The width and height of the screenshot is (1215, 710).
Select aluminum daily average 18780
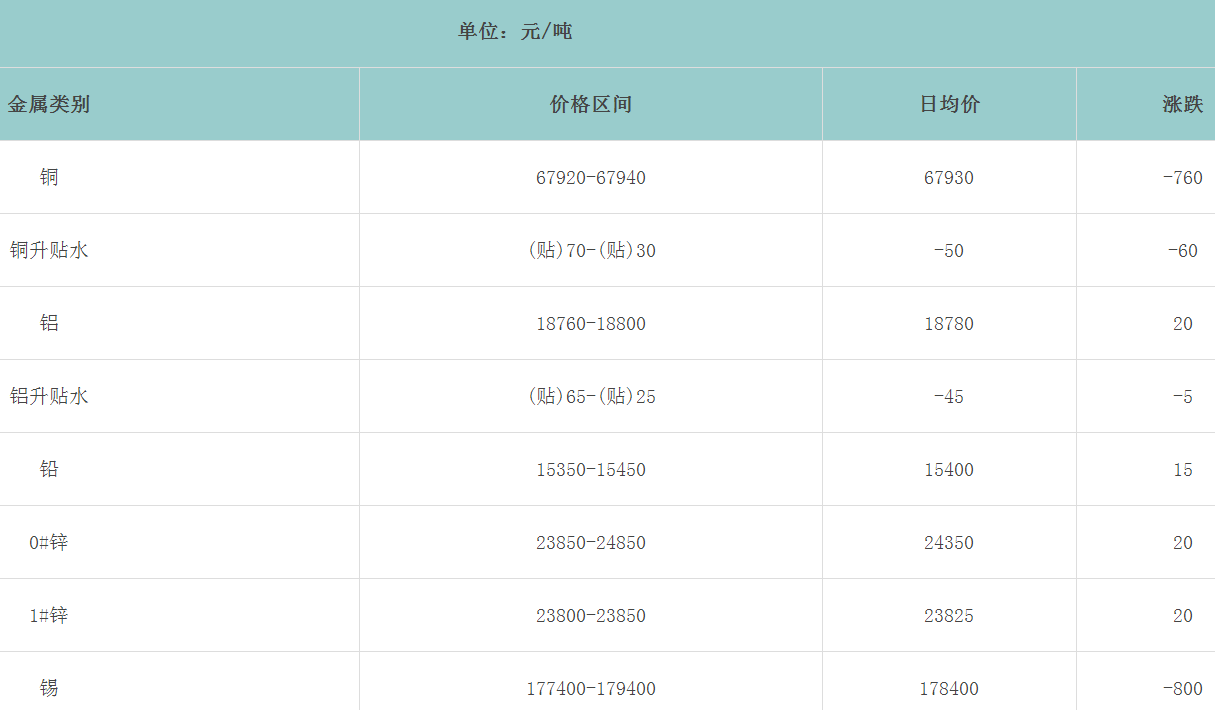pos(949,324)
